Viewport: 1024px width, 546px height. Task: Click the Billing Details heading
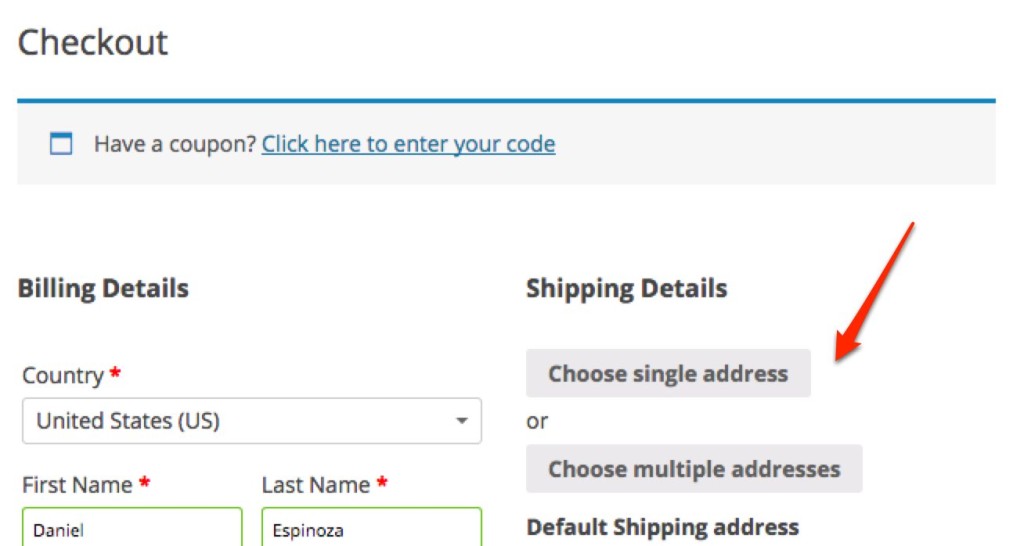103,288
